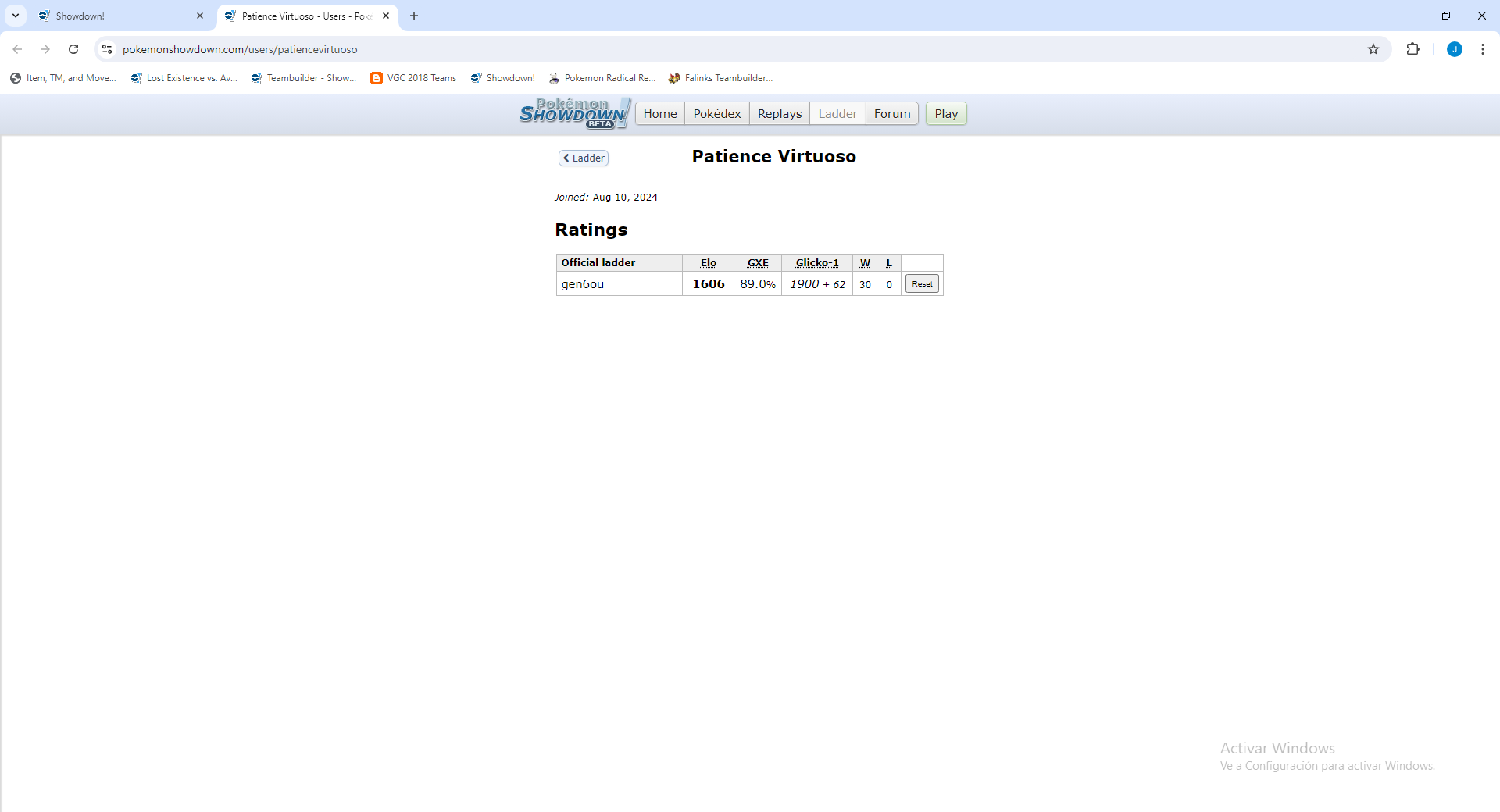This screenshot has height=812, width=1500.
Task: Reset the gen6ou rating
Action: pos(922,284)
